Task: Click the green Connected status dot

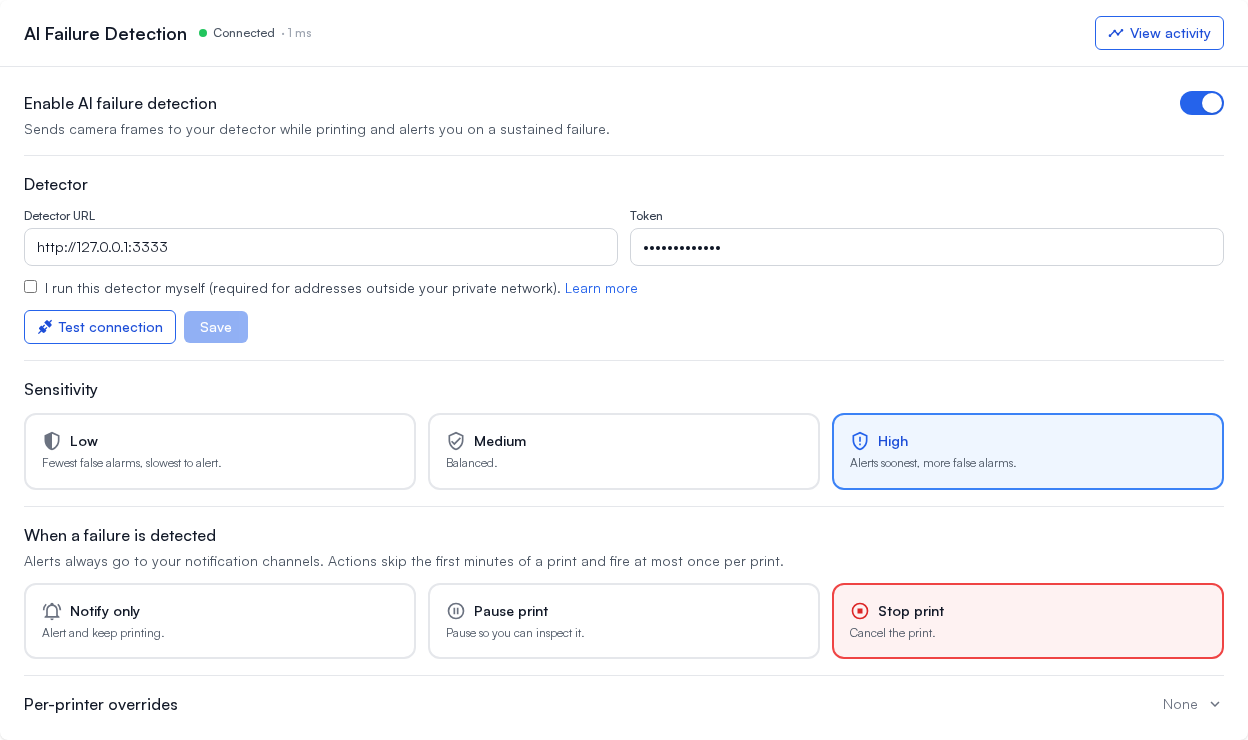Action: (x=203, y=33)
